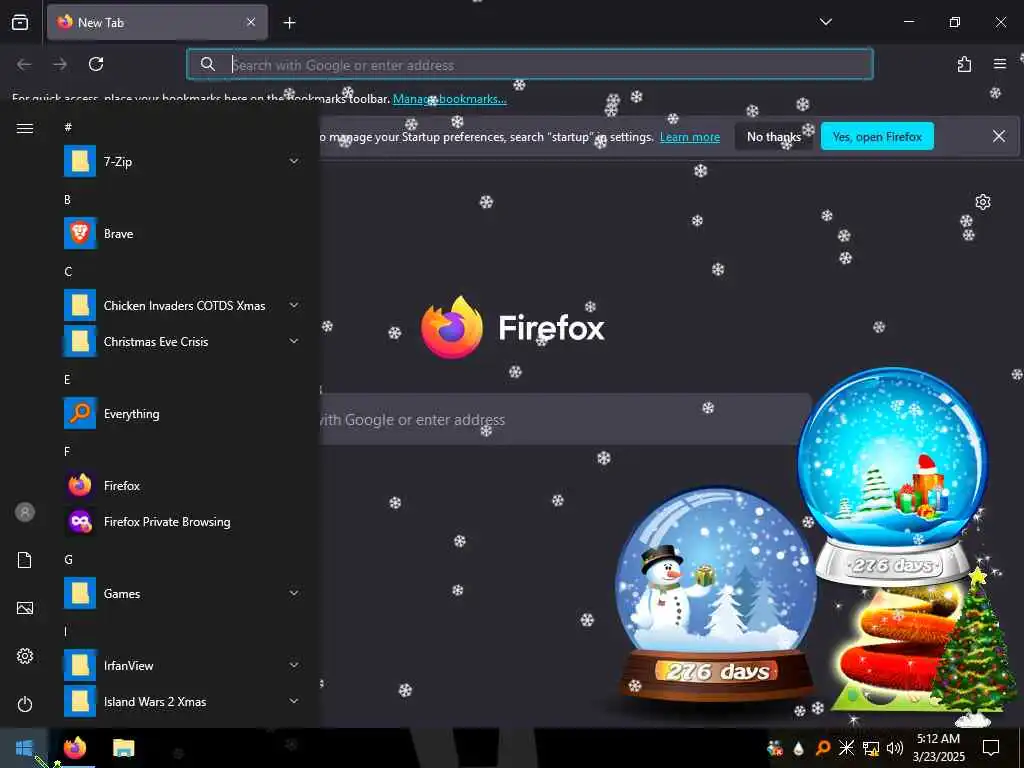
Task: Click the B letter header in Start list
Action: [67, 200]
